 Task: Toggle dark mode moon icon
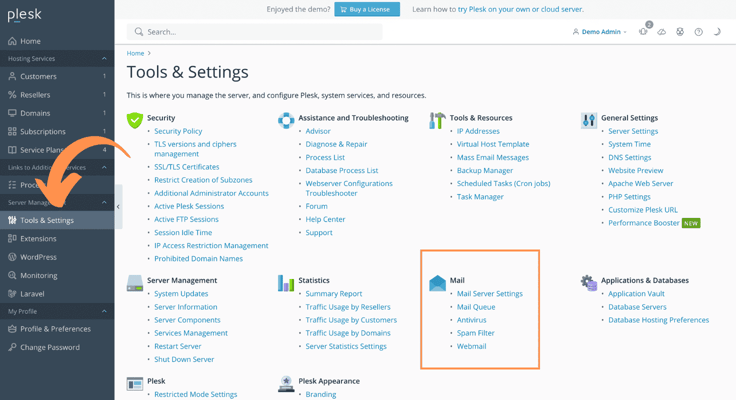[x=717, y=32]
